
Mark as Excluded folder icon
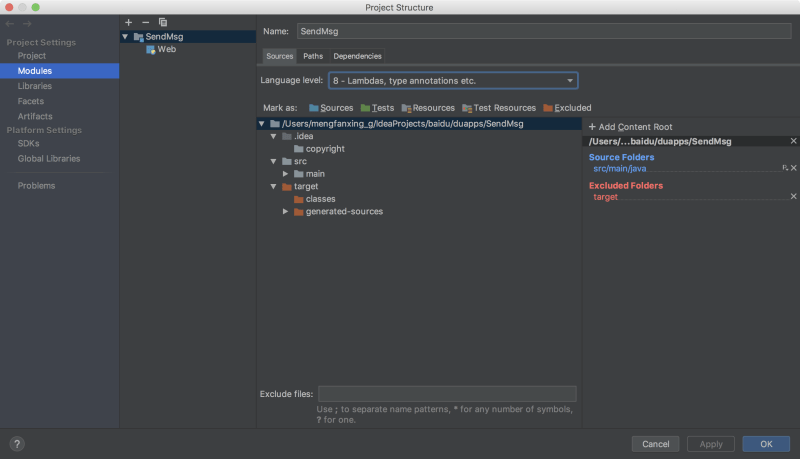click(x=548, y=108)
